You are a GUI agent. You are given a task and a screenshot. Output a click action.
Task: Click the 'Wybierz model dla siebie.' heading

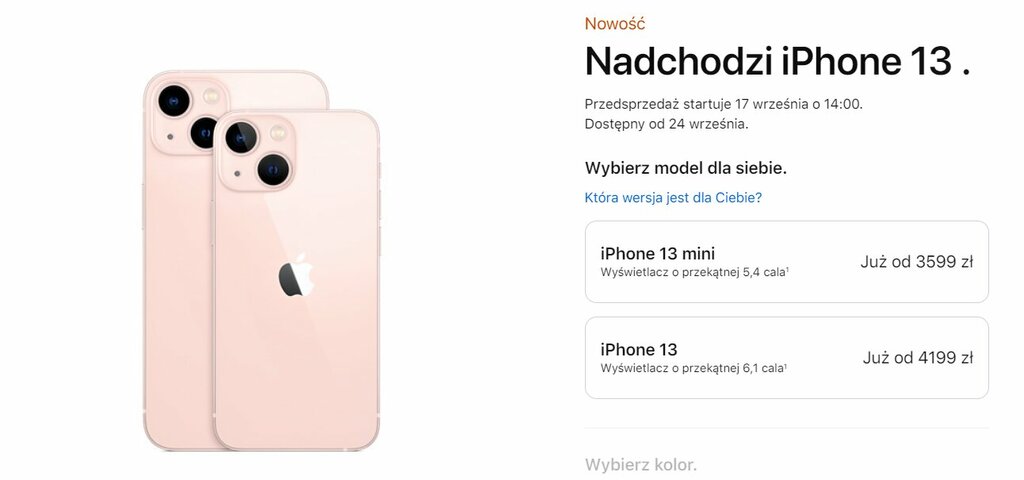pyautogui.click(x=686, y=168)
